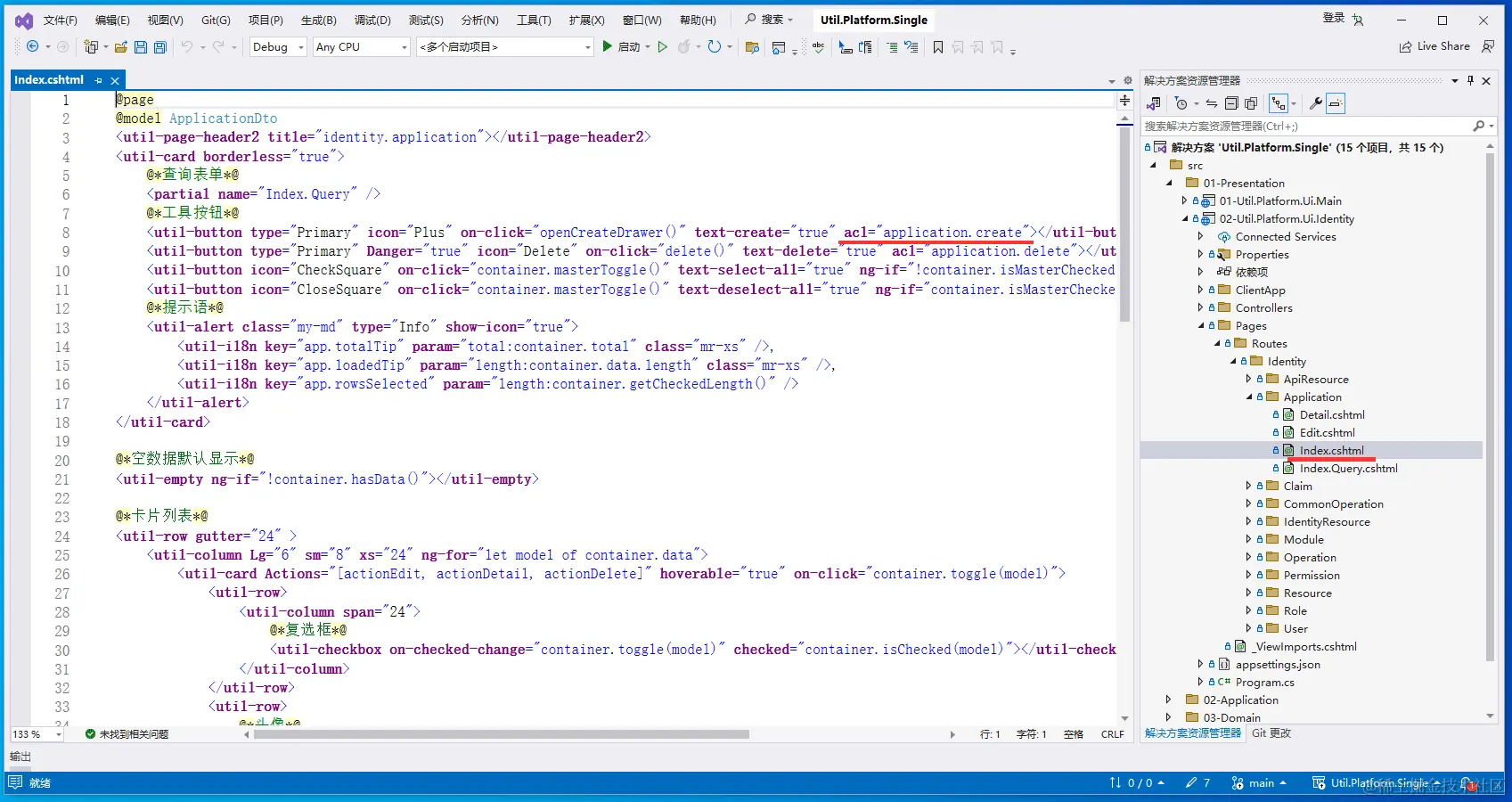
Task: Open the 帮助(H) menu
Action: click(698, 20)
